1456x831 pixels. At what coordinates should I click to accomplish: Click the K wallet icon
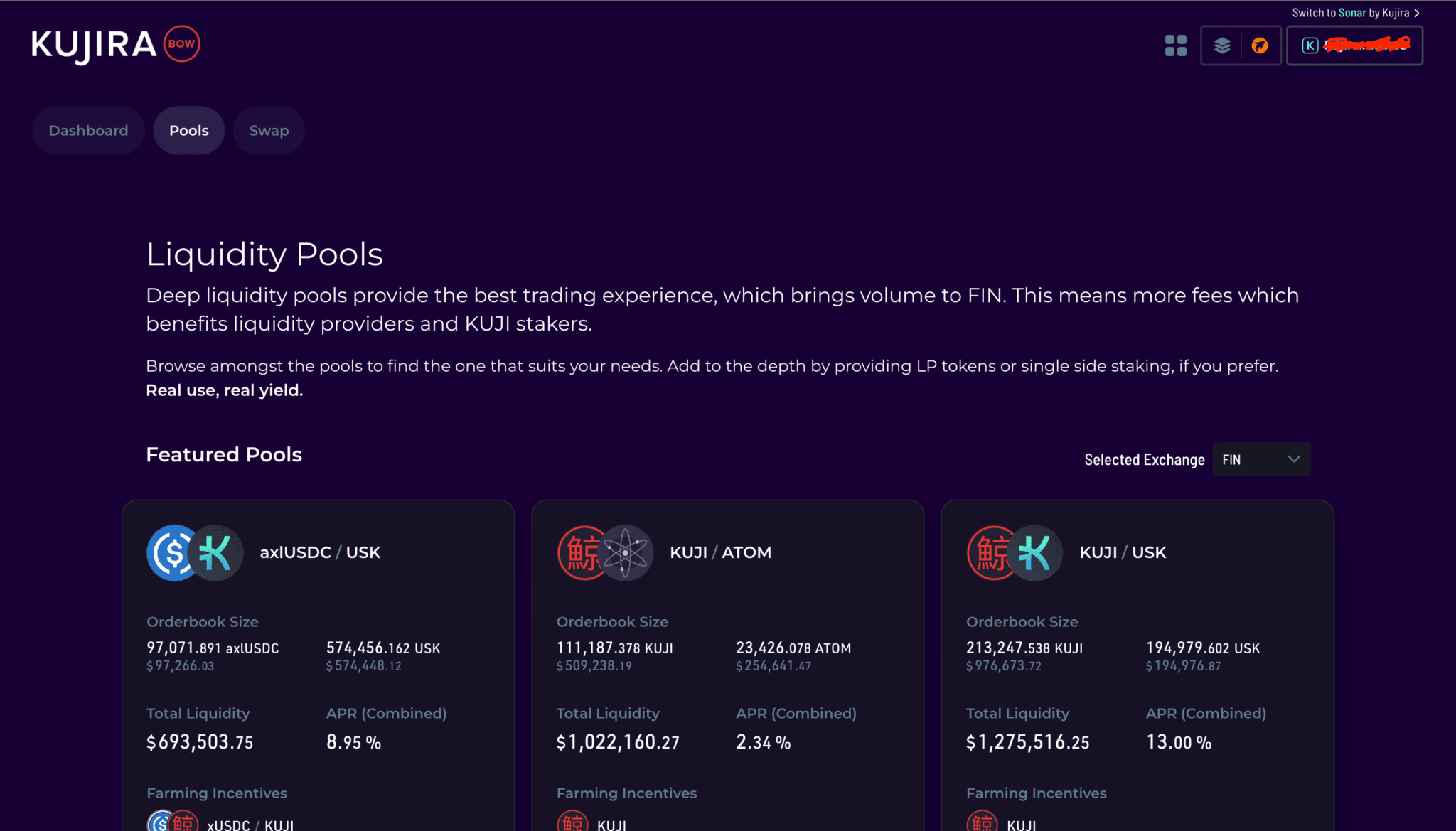point(1310,45)
